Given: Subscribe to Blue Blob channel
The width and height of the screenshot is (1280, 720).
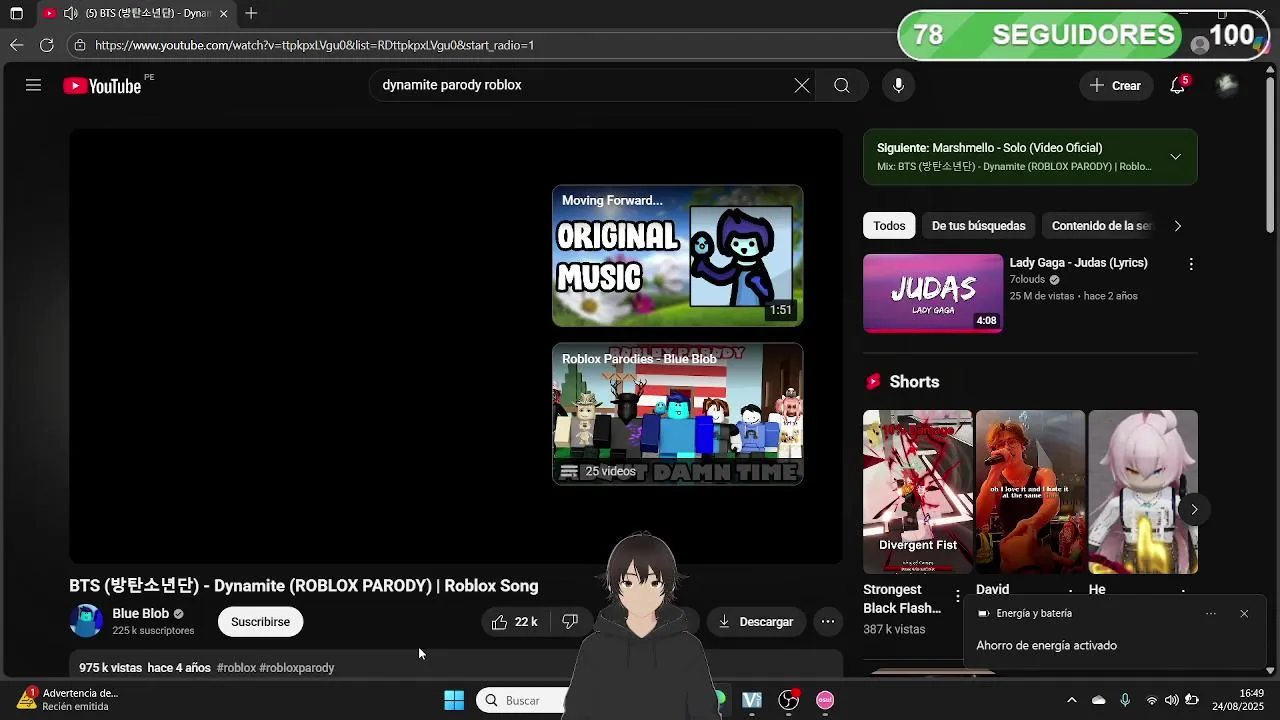Looking at the screenshot, I should click(260, 622).
